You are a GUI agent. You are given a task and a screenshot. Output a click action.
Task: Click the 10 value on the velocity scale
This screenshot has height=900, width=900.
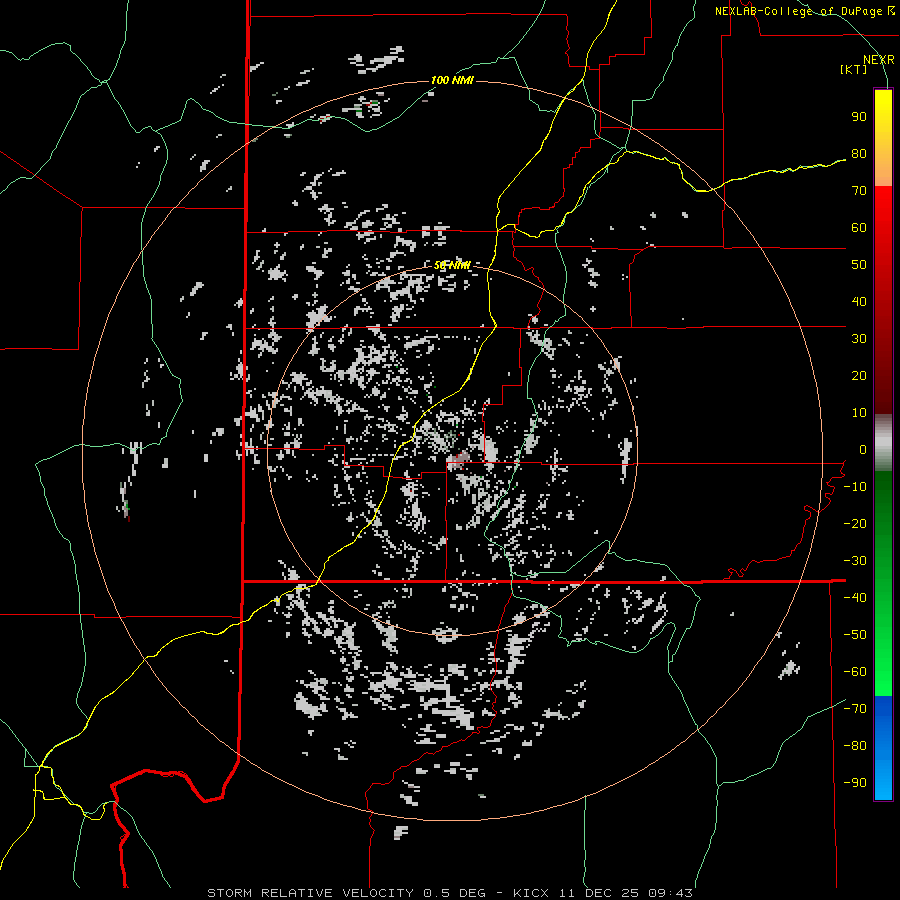pyautogui.click(x=859, y=413)
